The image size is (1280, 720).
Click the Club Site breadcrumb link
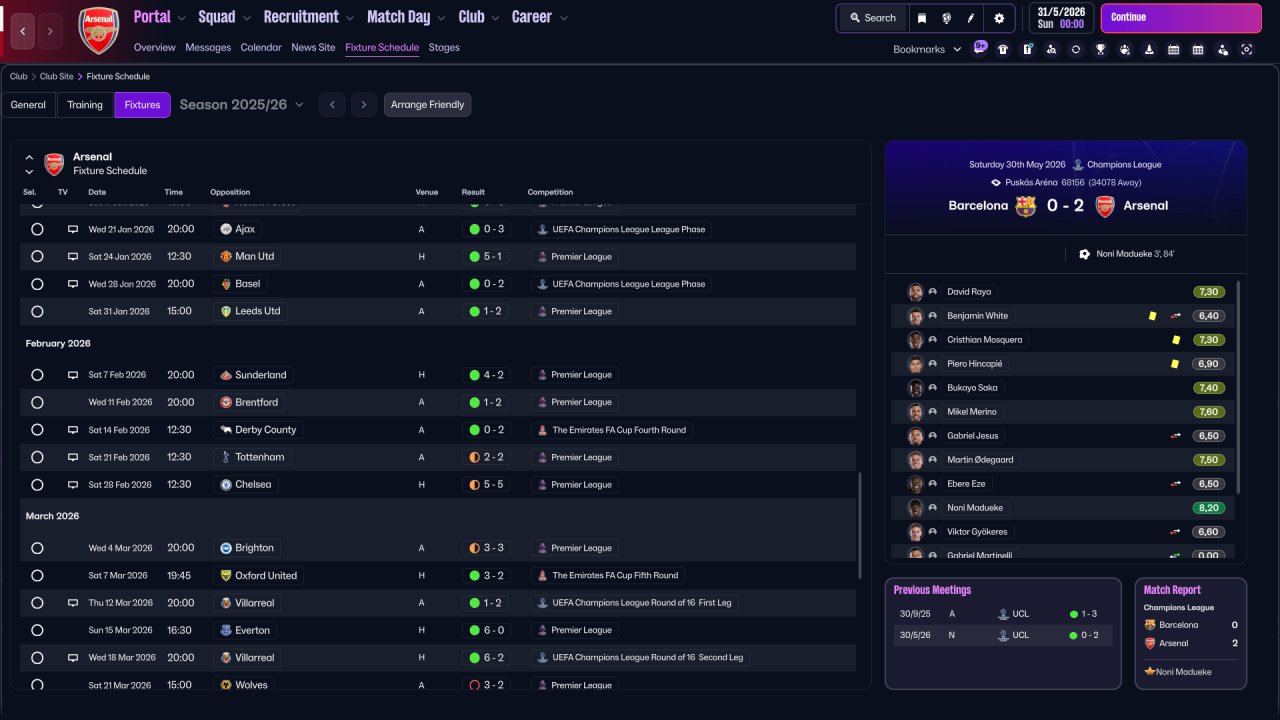[57, 77]
